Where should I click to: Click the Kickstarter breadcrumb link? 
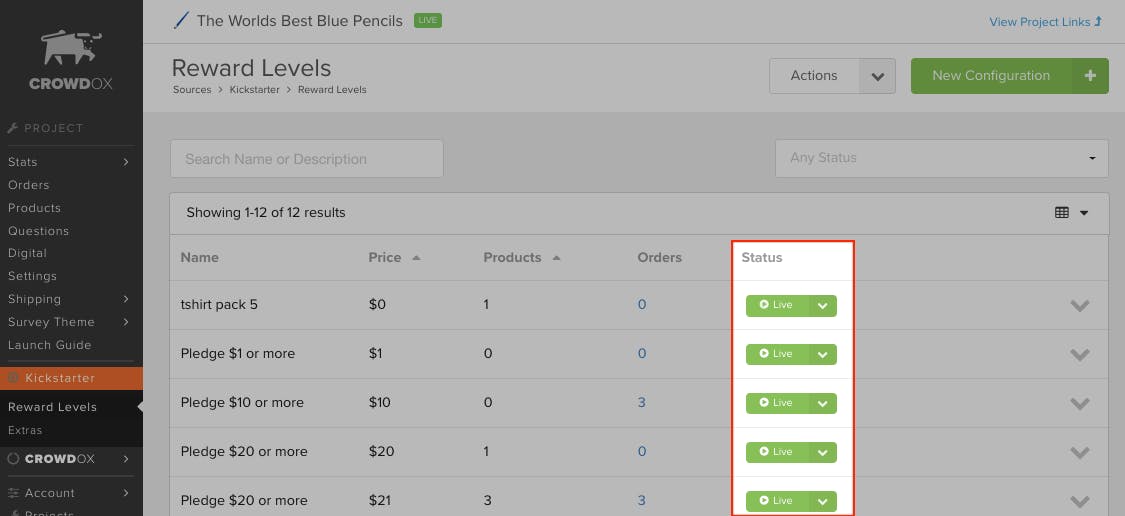(255, 90)
